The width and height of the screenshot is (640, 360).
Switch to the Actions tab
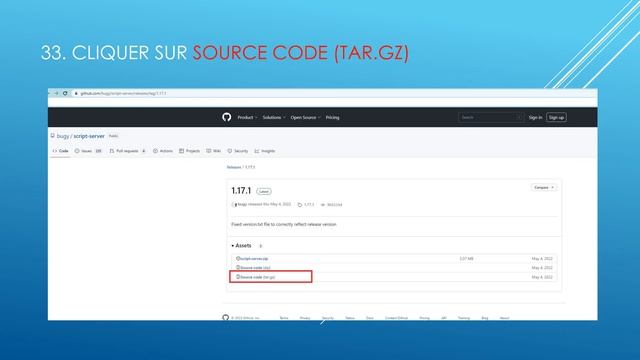(x=163, y=151)
